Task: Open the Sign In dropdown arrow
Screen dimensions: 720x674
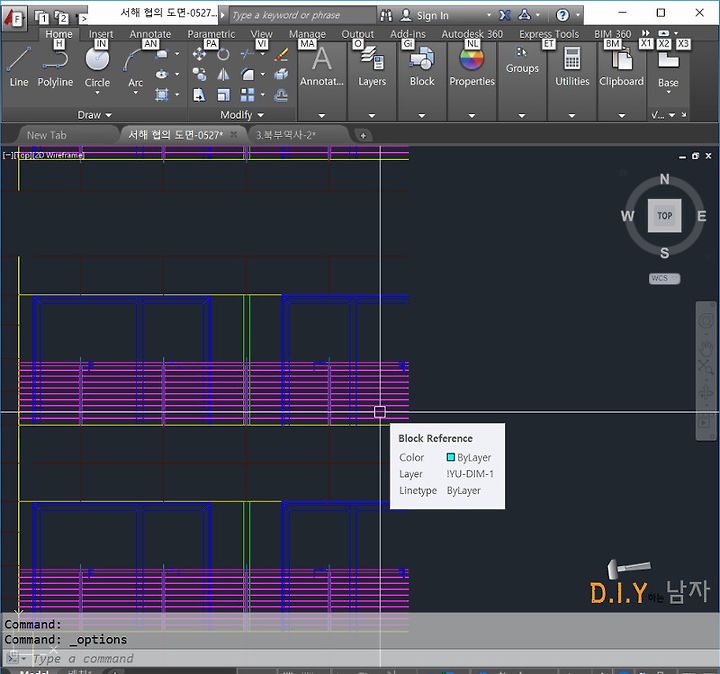Action: pyautogui.click(x=489, y=15)
